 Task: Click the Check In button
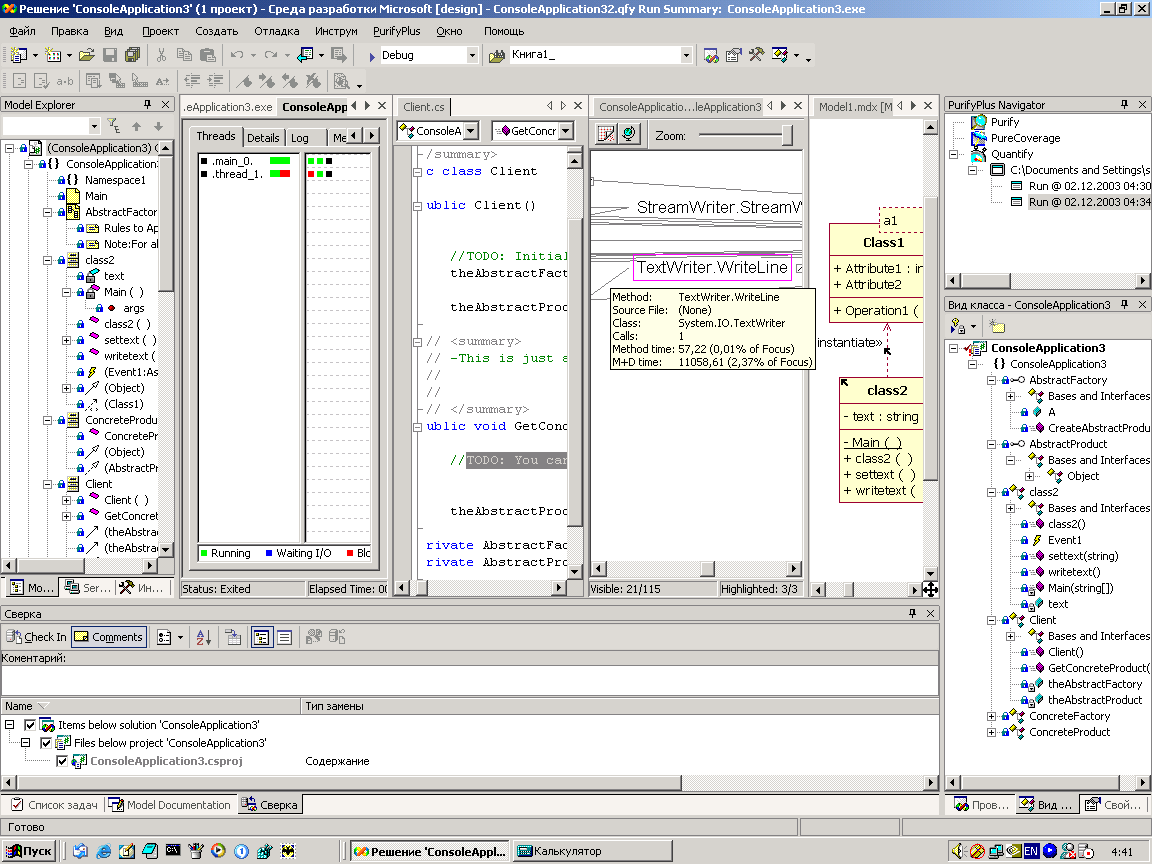[36, 637]
